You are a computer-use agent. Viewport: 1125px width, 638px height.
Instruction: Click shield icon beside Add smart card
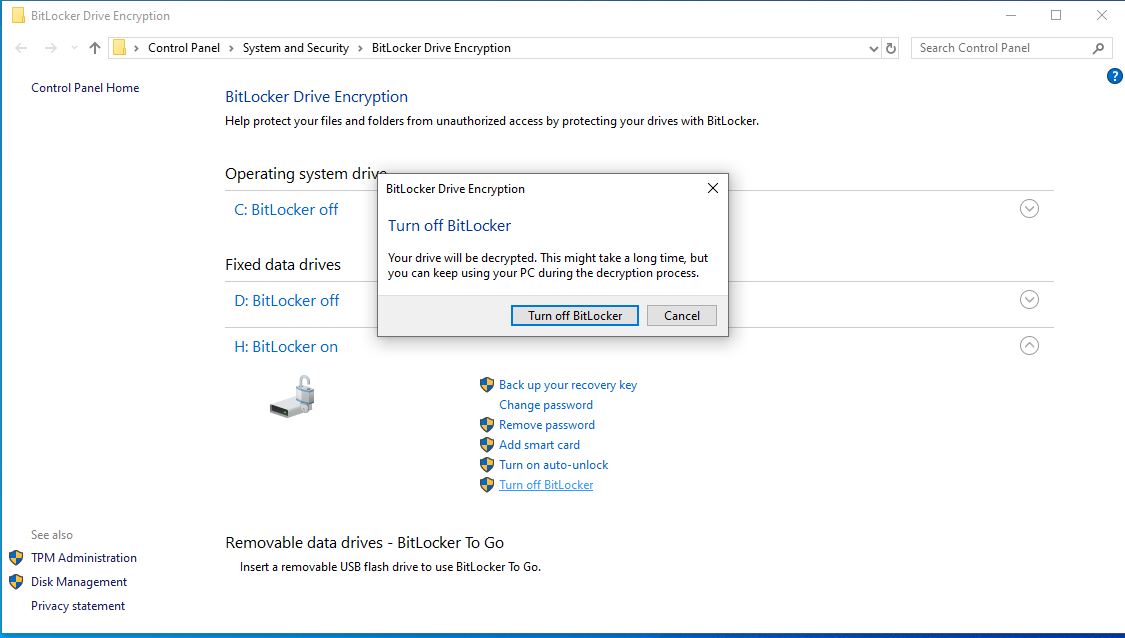(487, 445)
